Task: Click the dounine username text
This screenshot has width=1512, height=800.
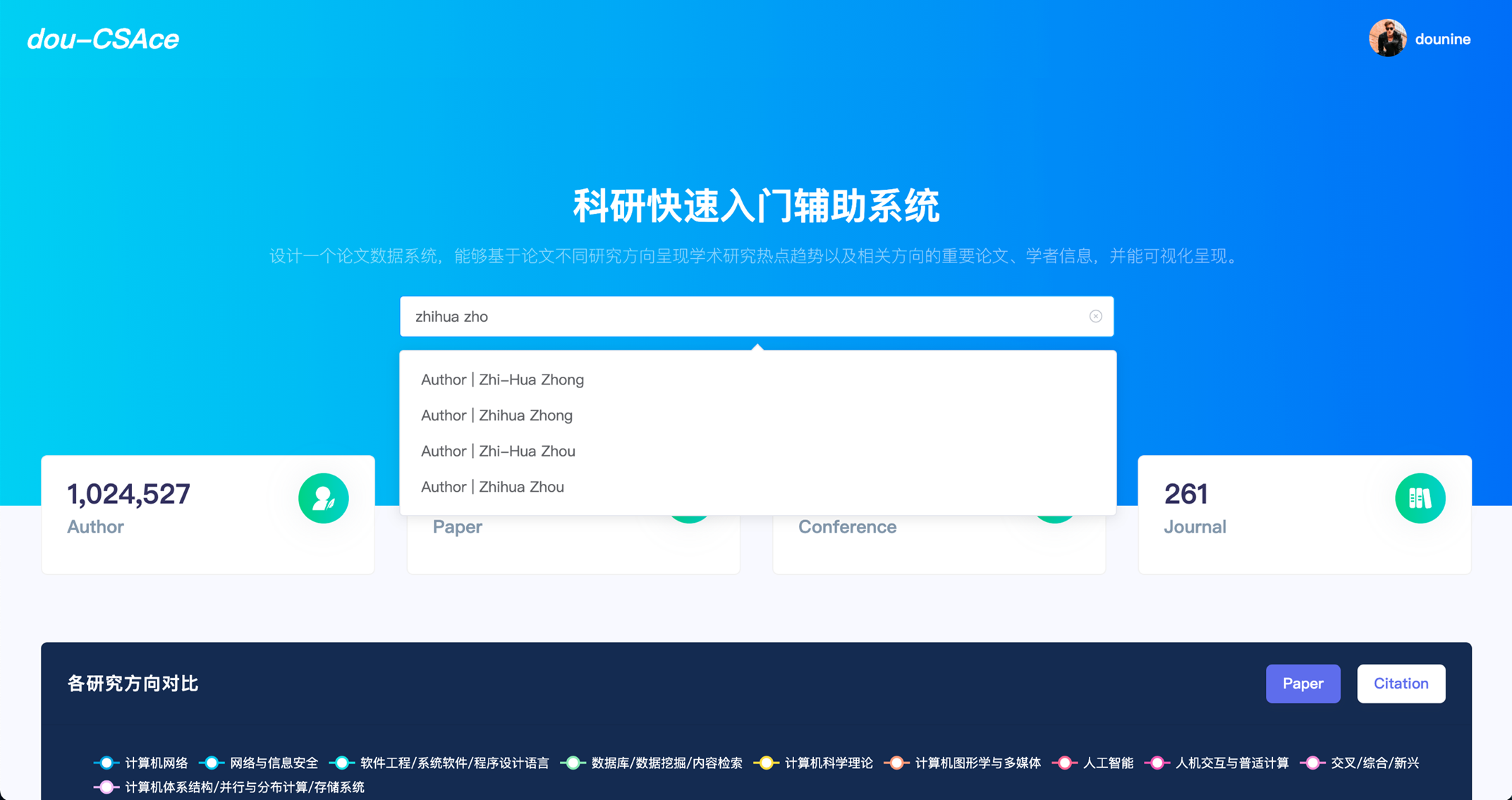Action: pos(1442,40)
